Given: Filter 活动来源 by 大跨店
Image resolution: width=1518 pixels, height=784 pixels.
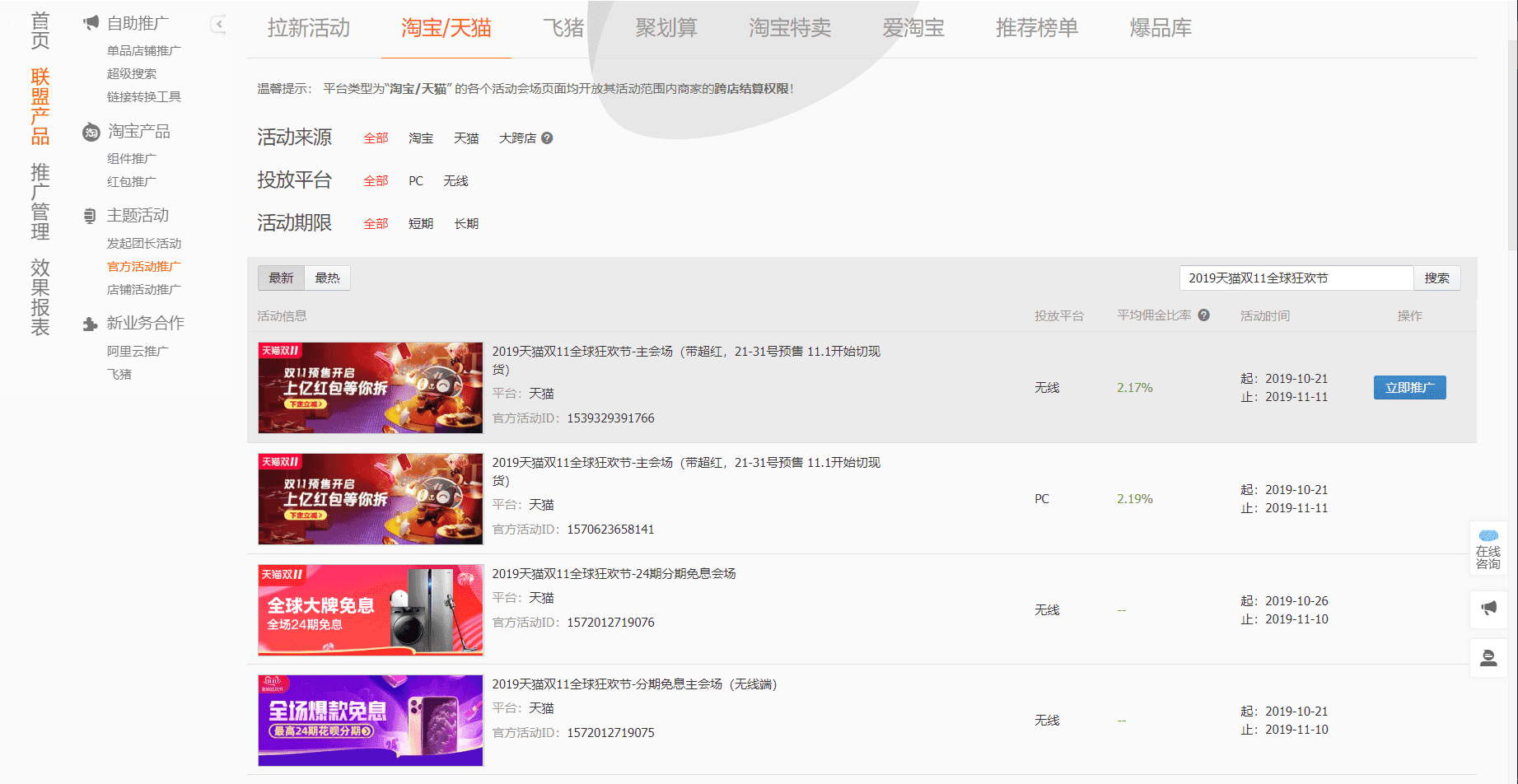Looking at the screenshot, I should coord(517,138).
